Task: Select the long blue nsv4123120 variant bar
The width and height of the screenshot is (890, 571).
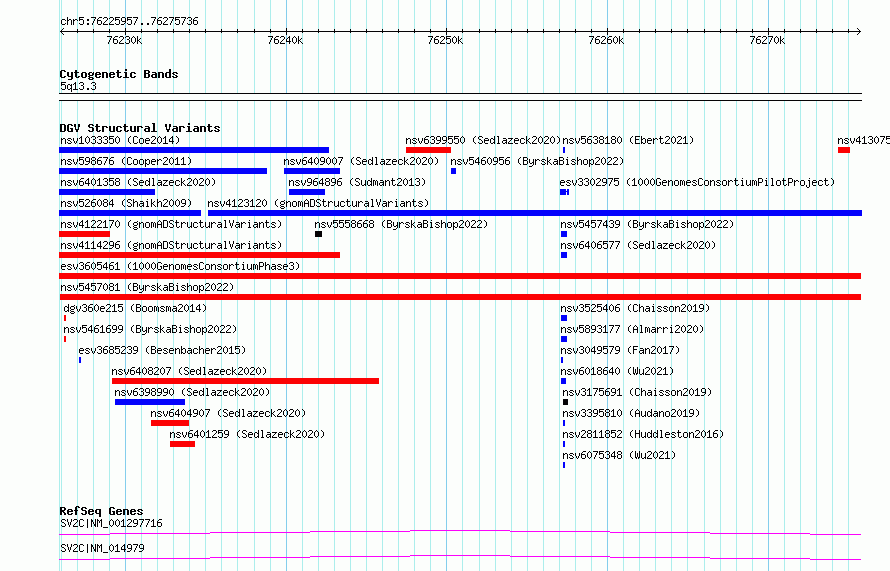Action: click(x=535, y=213)
